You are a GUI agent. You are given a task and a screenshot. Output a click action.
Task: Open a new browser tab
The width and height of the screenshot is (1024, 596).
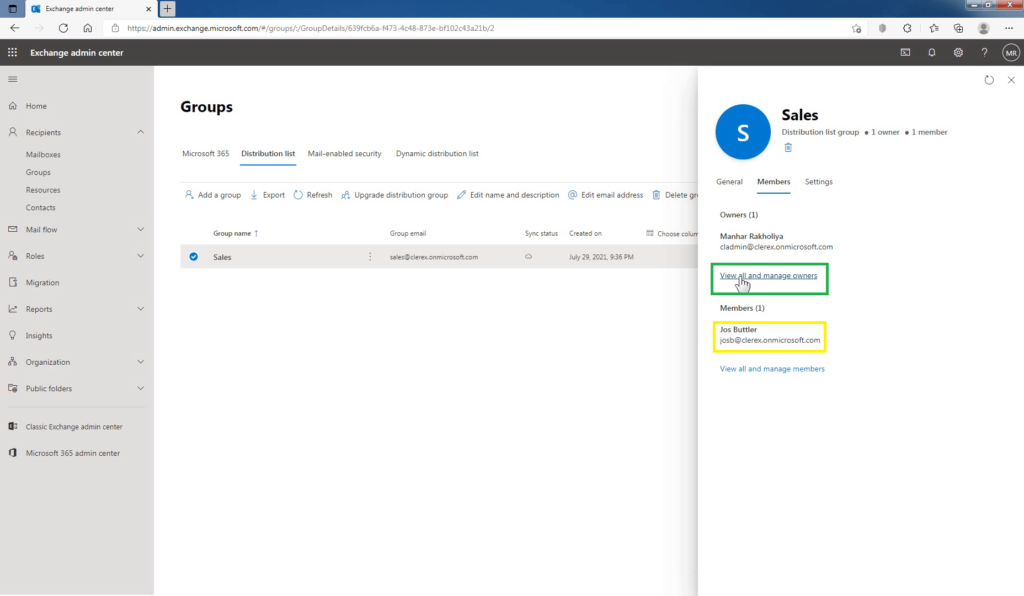pos(167,8)
